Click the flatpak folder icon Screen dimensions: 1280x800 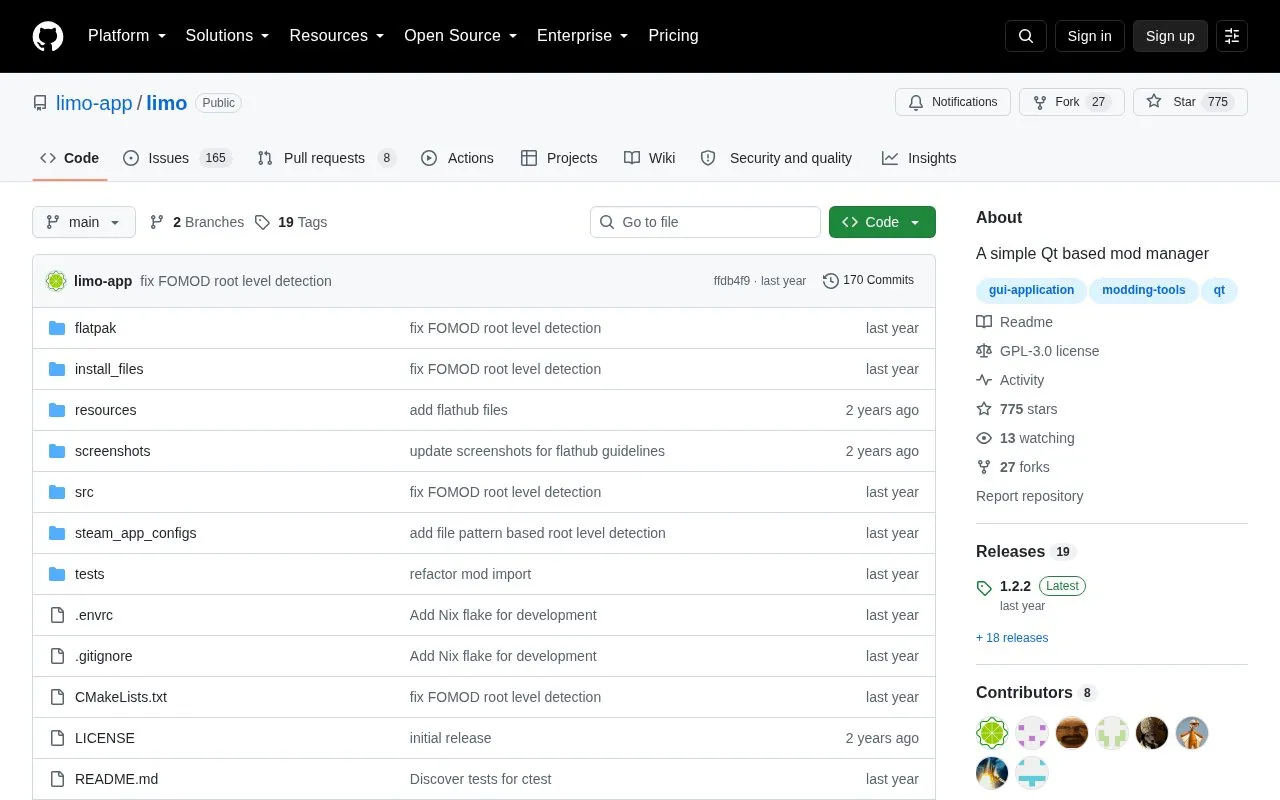[x=57, y=328]
